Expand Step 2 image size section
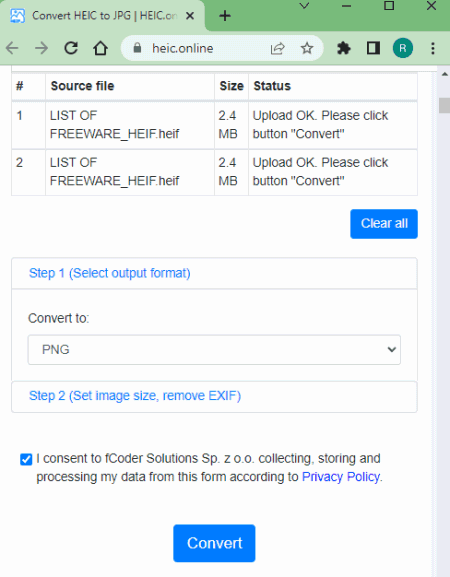Screen dimensions: 450x577 135,396
